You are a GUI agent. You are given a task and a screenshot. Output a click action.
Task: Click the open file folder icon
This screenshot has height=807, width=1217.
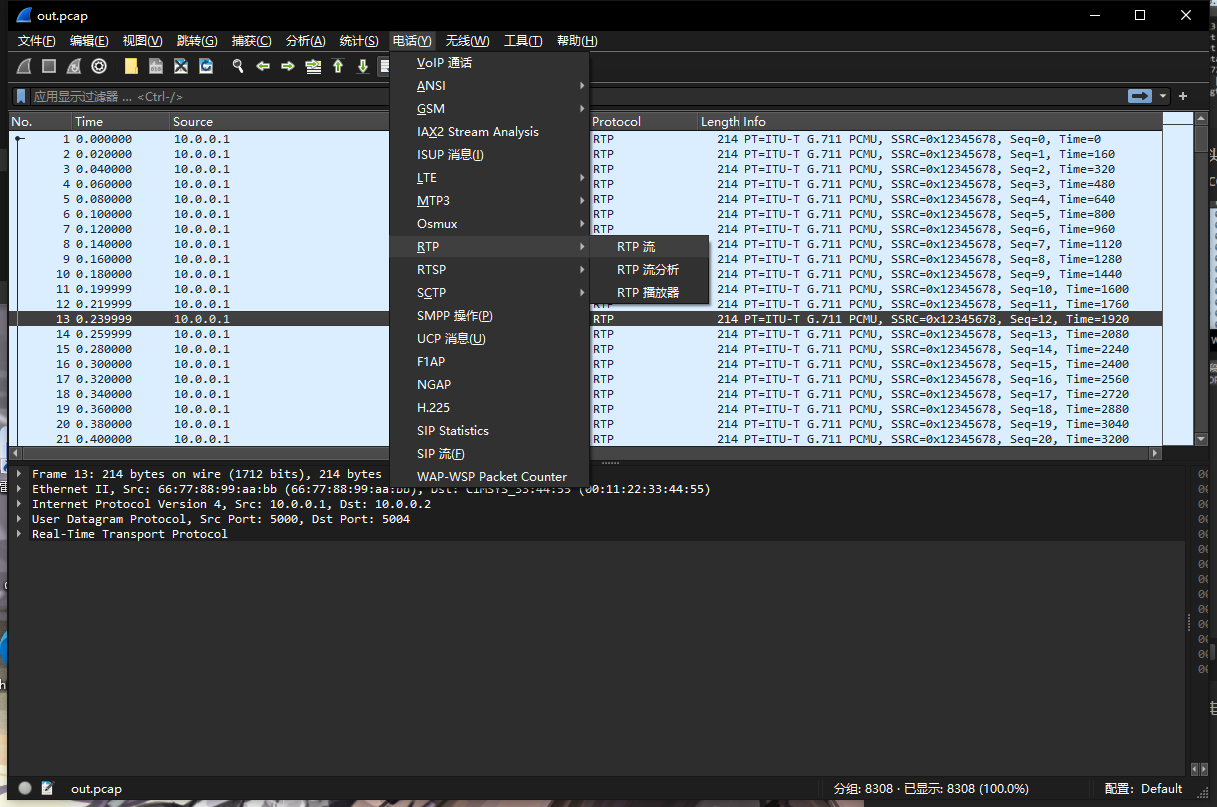[x=131, y=66]
